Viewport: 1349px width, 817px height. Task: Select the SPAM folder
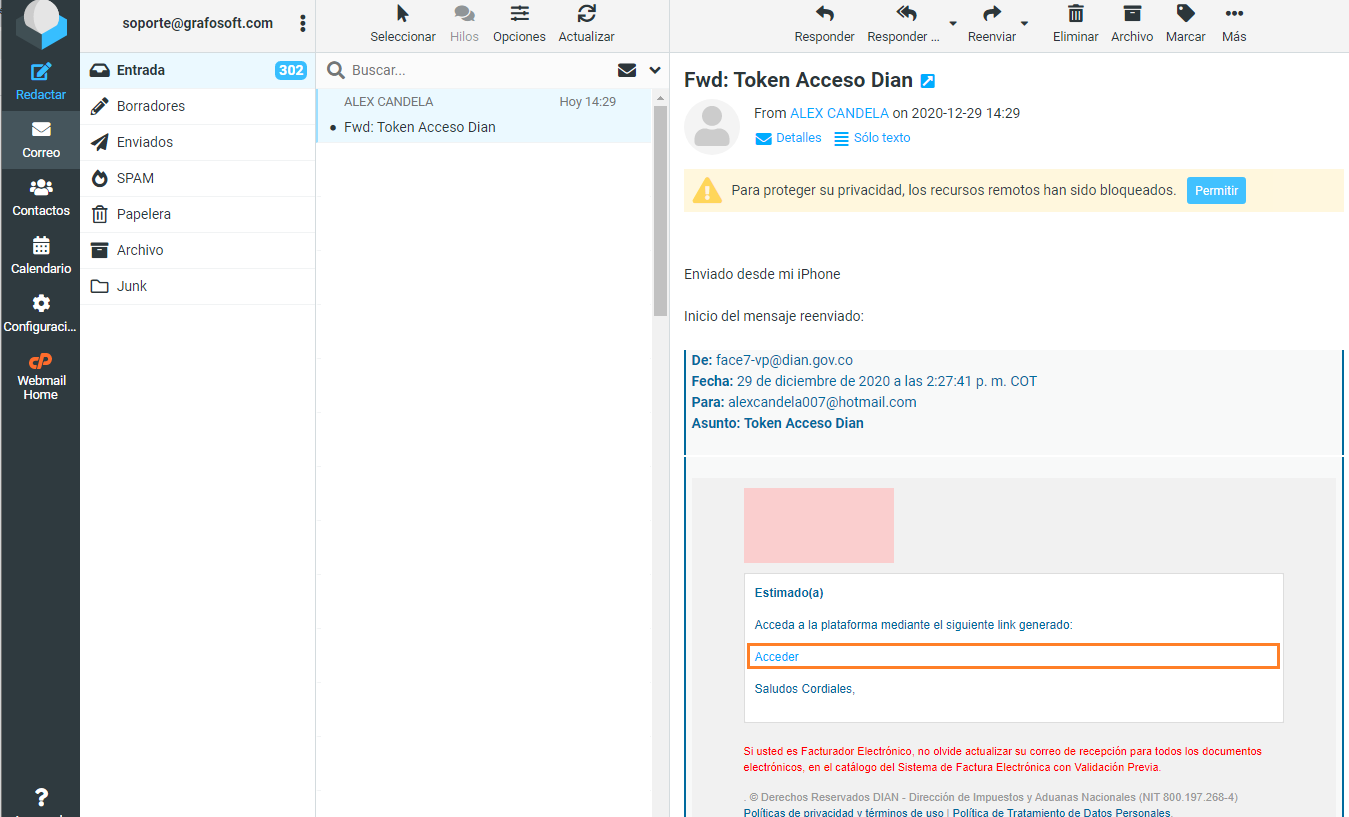tap(135, 178)
